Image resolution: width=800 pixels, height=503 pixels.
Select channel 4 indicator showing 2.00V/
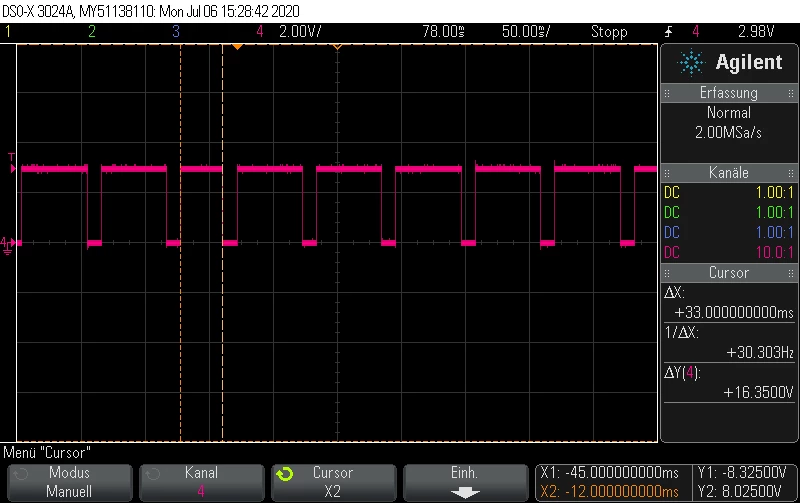[289, 32]
